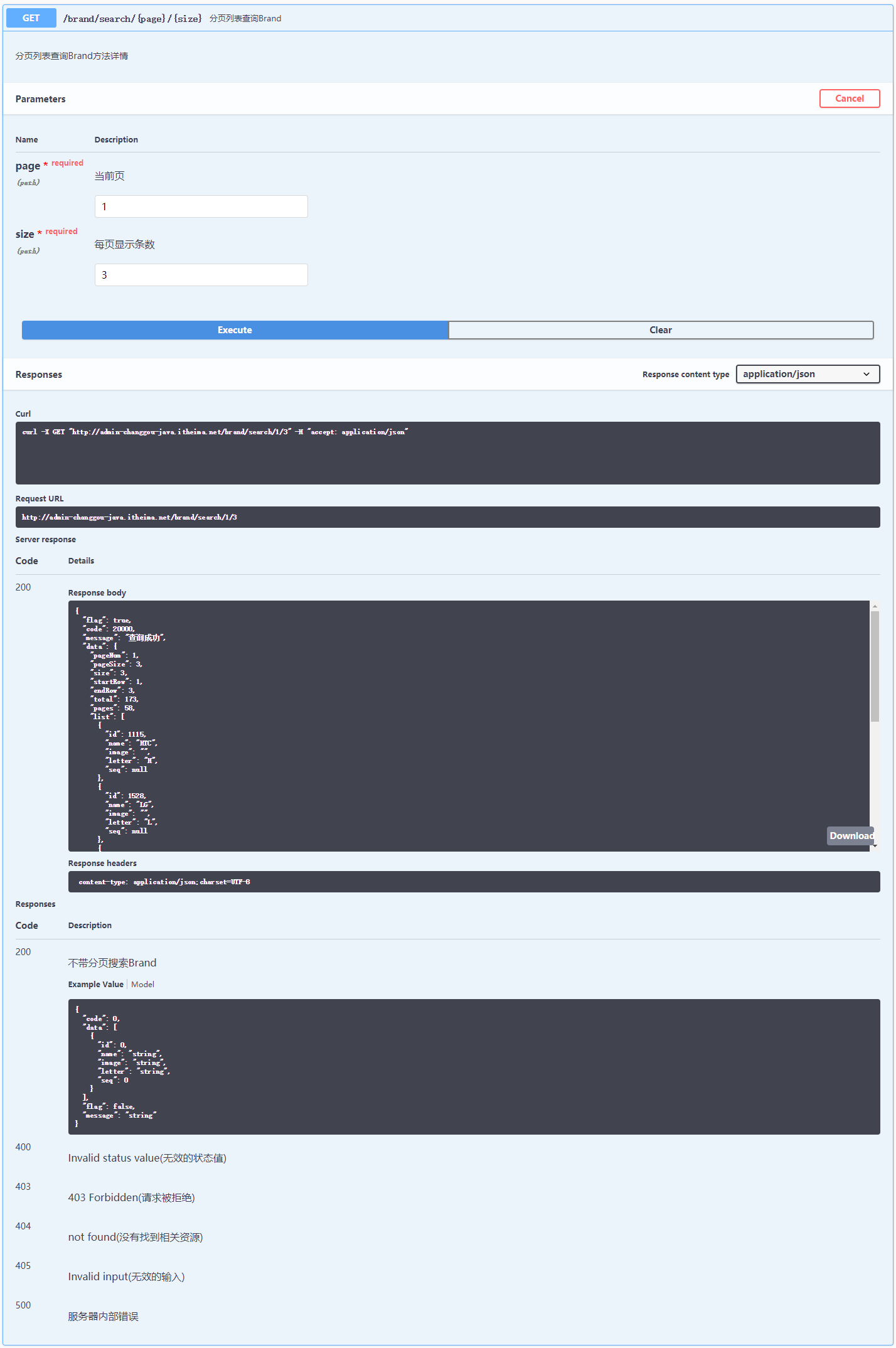
Task: Open the Response content type dropdown
Action: click(808, 374)
